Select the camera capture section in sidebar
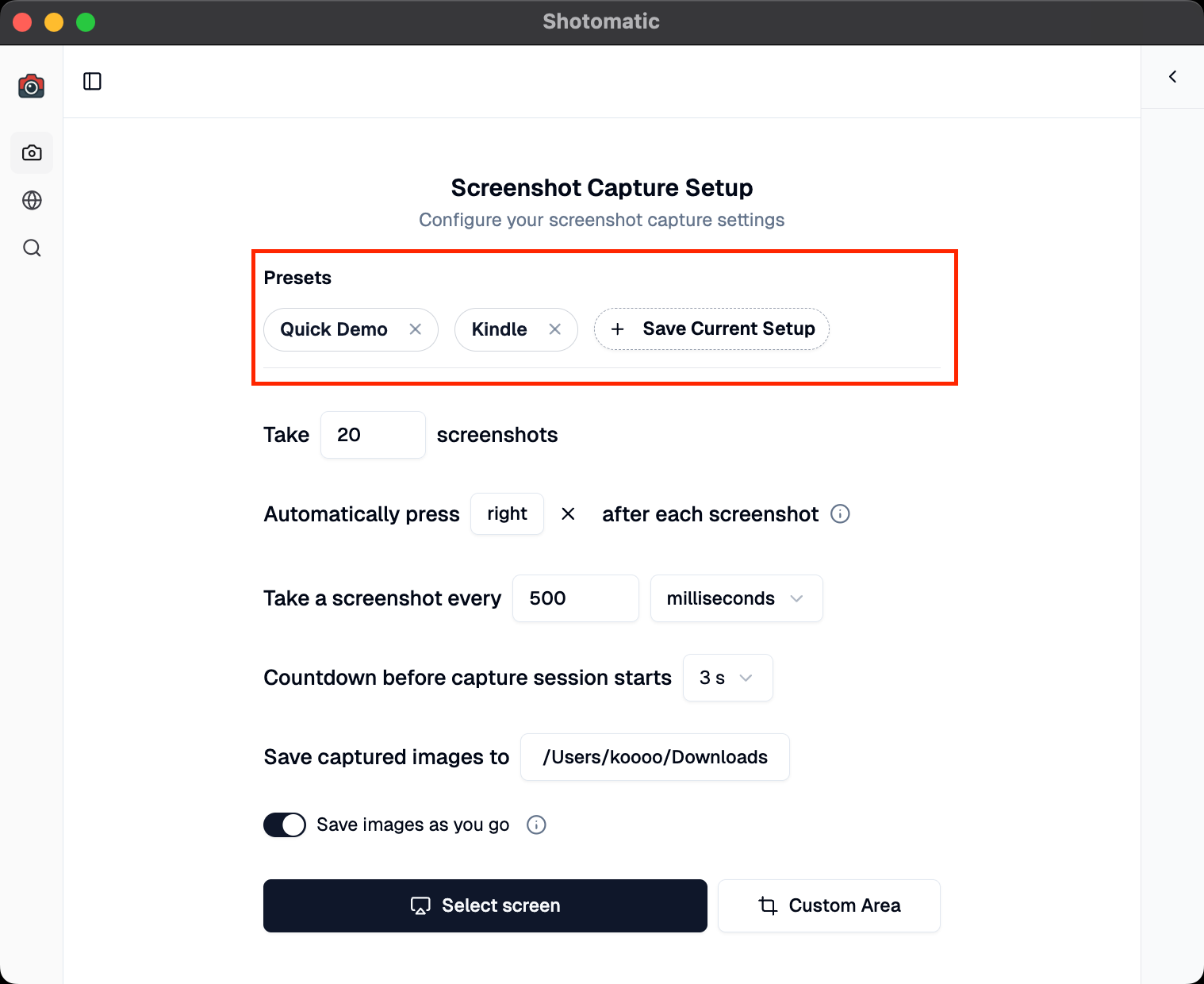1204x984 pixels. coord(31,152)
